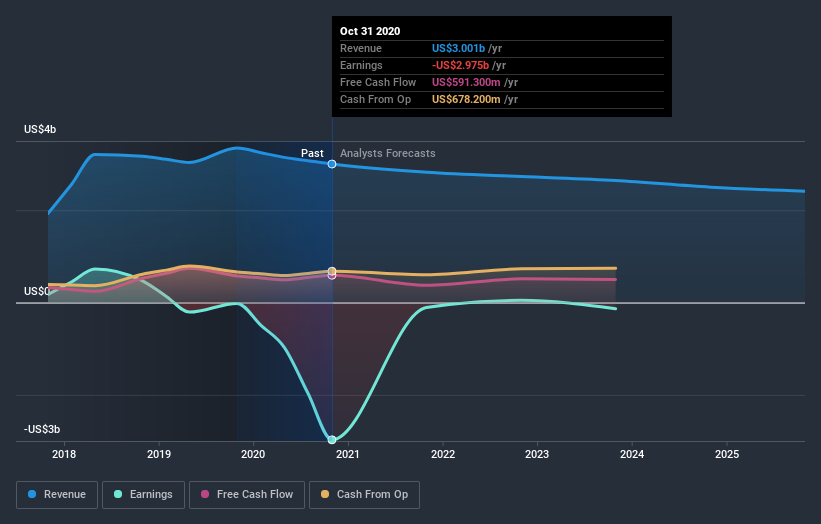Image resolution: width=821 pixels, height=524 pixels.
Task: Click the Cash From Op orange data point
Action: pos(332,271)
